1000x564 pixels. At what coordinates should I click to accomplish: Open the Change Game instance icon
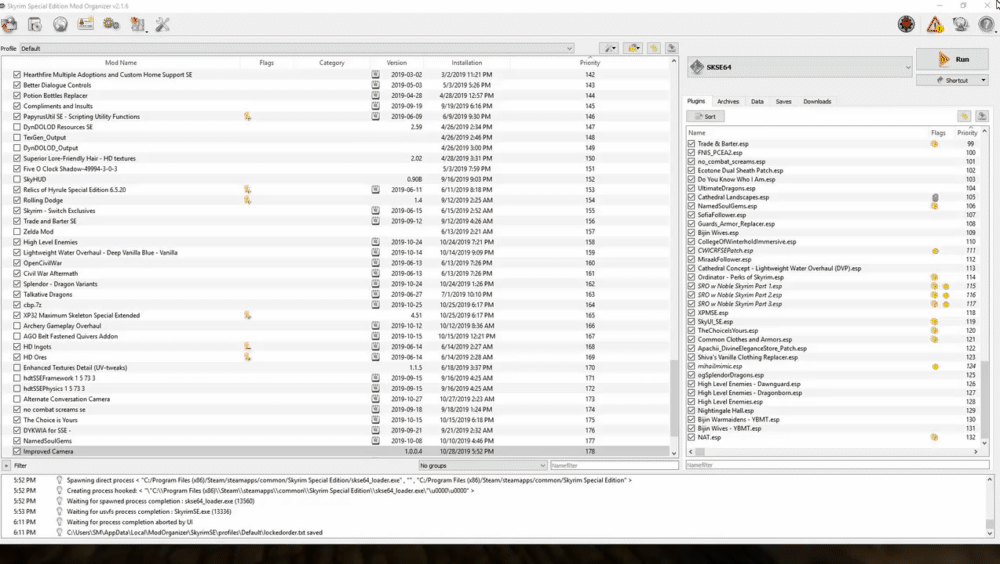click(x=10, y=25)
